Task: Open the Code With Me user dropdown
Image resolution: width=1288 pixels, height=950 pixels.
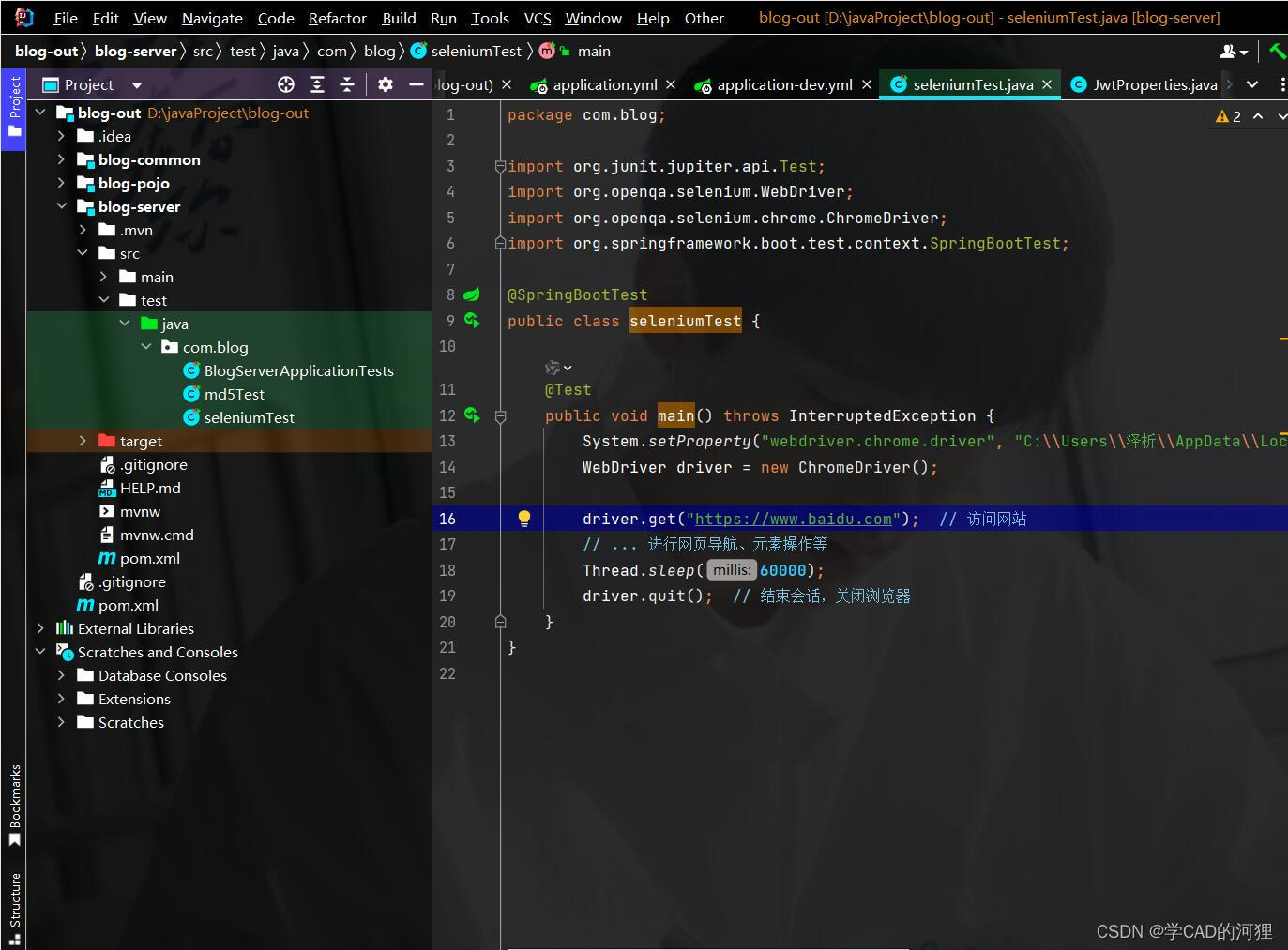Action: pyautogui.click(x=1233, y=51)
